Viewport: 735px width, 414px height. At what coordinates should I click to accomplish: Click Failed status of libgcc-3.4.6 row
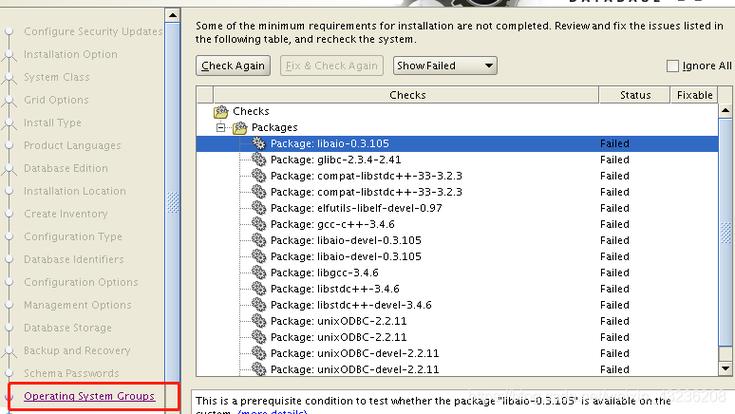615,272
